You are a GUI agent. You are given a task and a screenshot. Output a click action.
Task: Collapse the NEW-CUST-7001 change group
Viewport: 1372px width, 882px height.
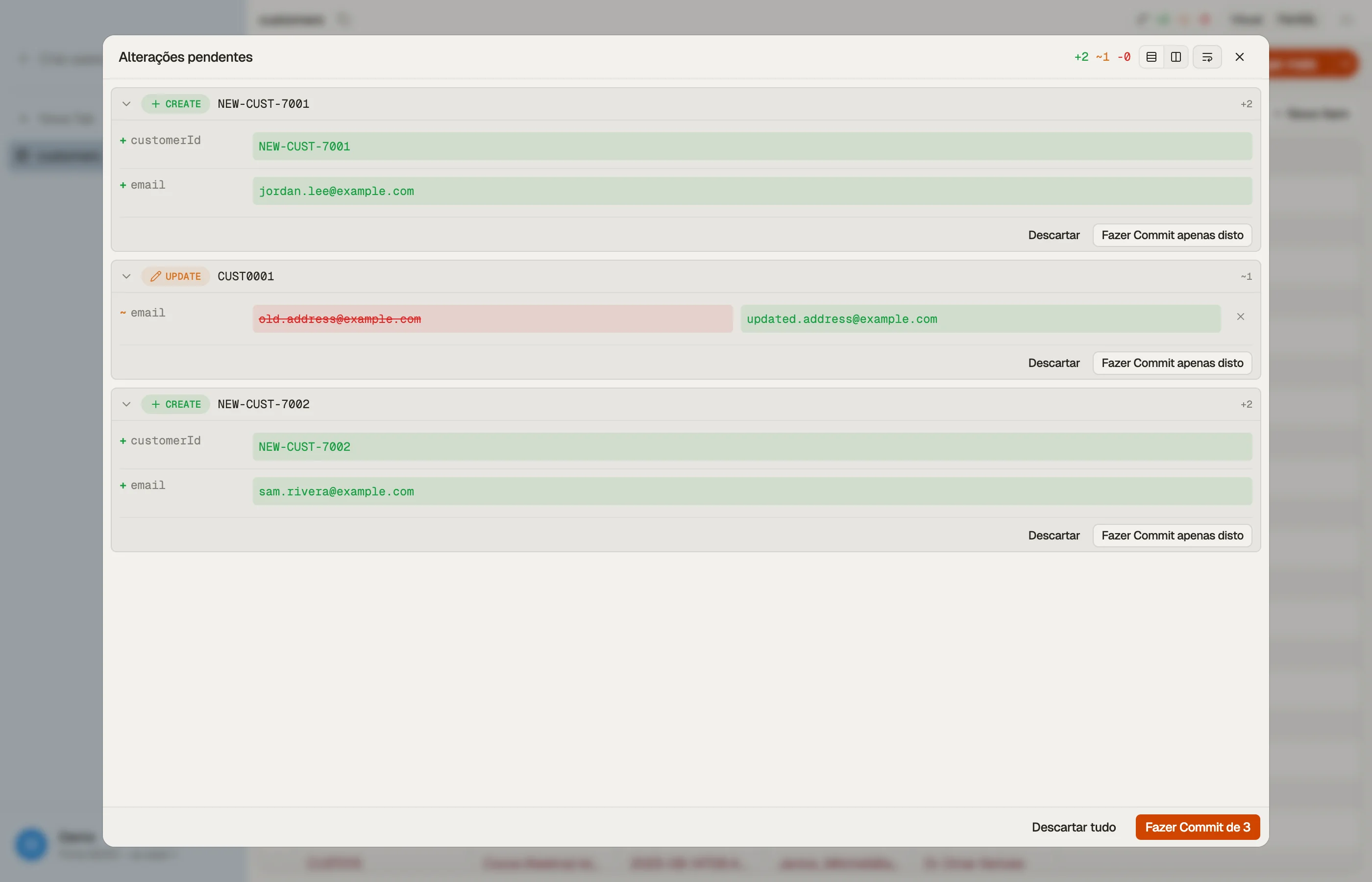[126, 104]
